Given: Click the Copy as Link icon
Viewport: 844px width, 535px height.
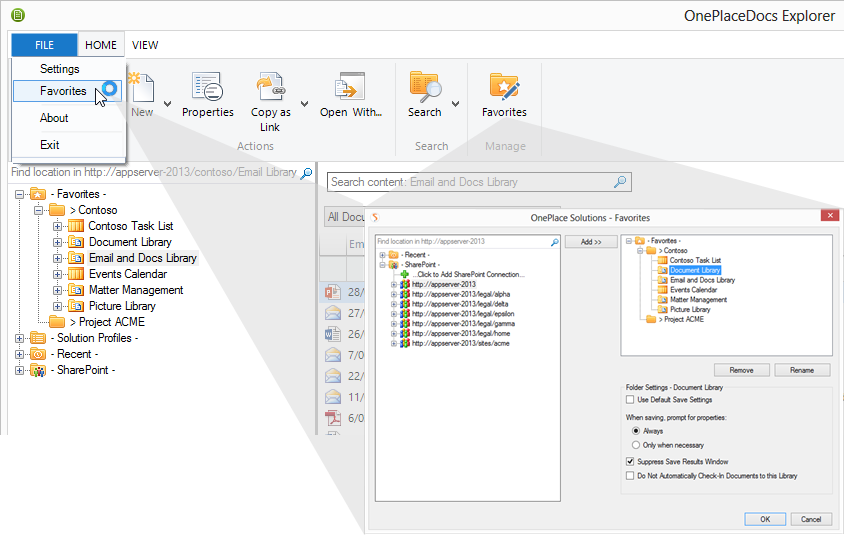Looking at the screenshot, I should click(x=270, y=88).
